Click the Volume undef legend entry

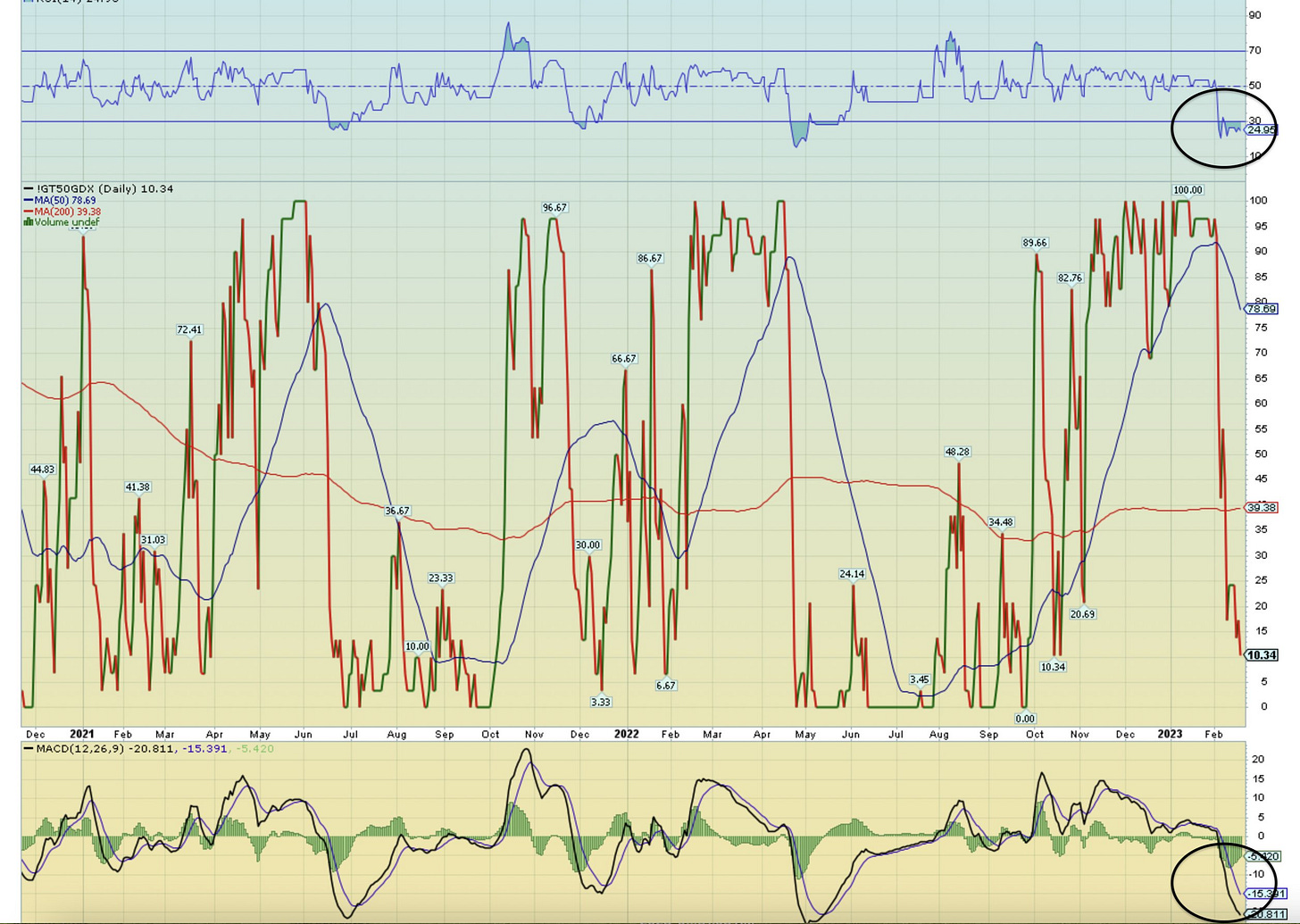pos(61,222)
